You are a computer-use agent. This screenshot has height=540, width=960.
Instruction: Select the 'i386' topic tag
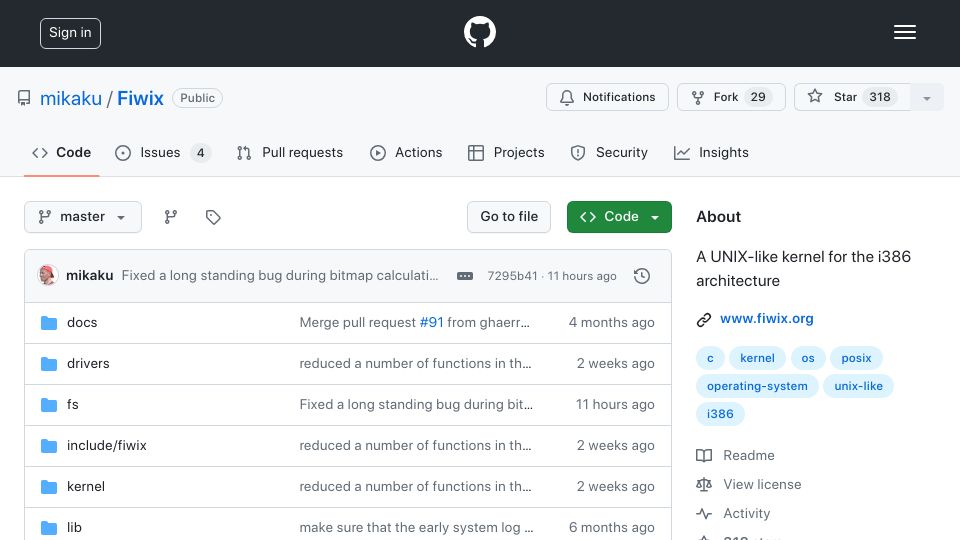click(720, 414)
